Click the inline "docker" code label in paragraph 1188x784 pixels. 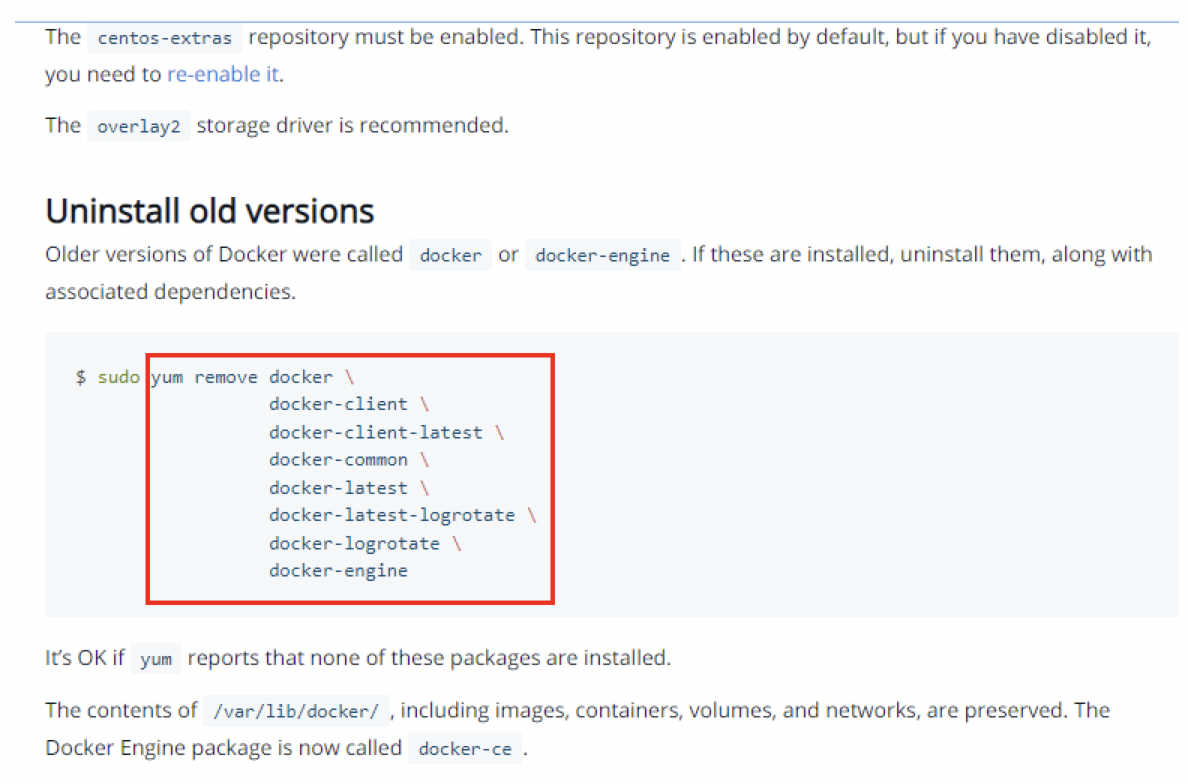tap(450, 255)
